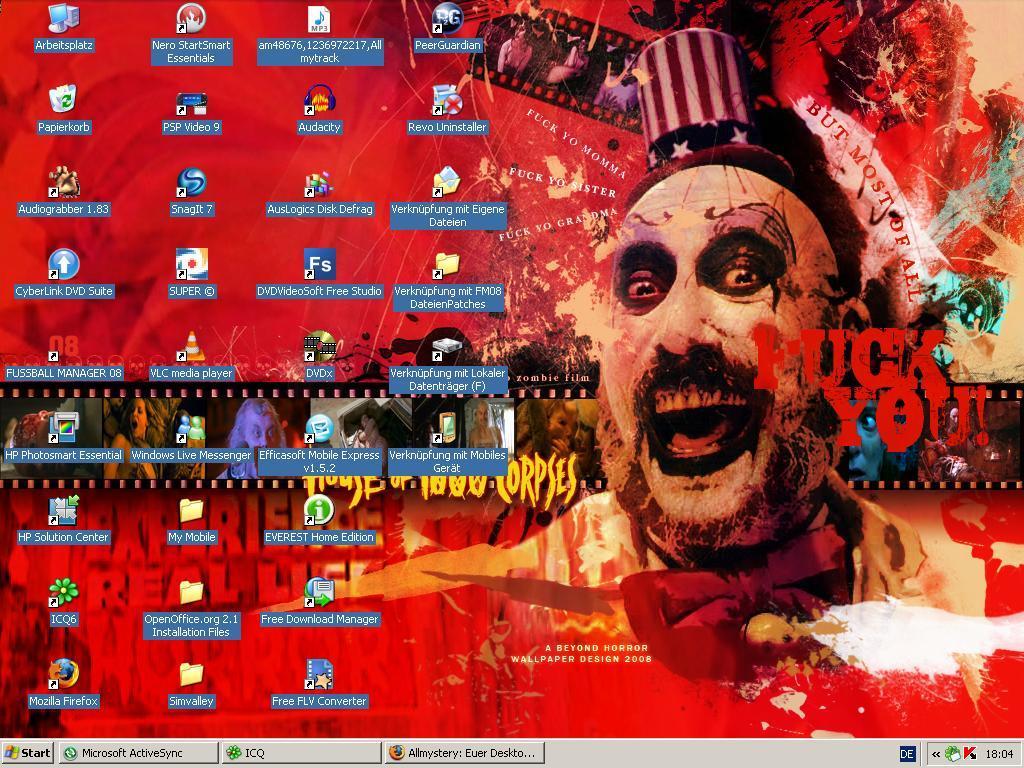Screen dimensions: 1024x768
Task: Switch to Microsoft ActiveSync taskbar window
Action: point(138,753)
